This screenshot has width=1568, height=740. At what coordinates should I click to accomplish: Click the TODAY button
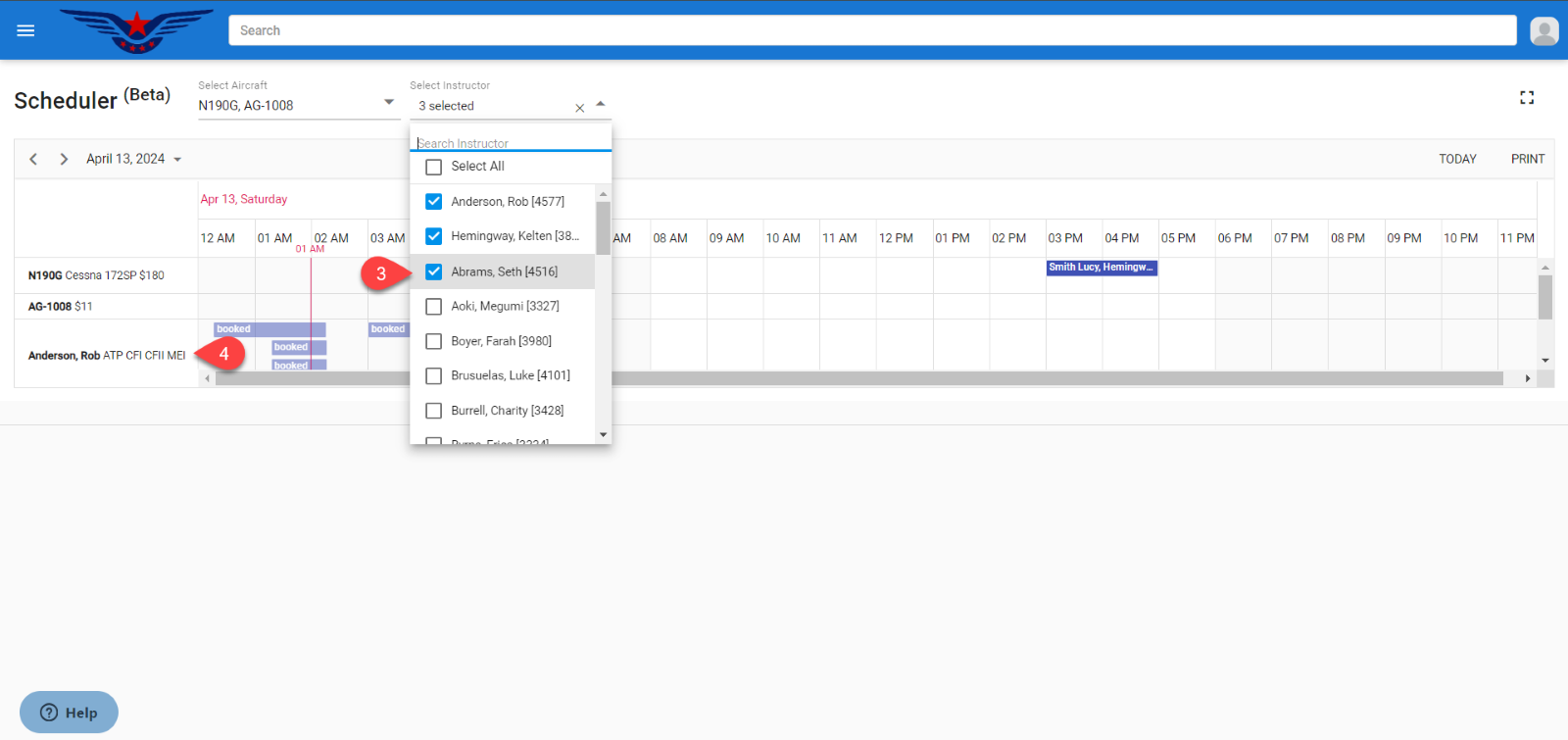(x=1456, y=159)
